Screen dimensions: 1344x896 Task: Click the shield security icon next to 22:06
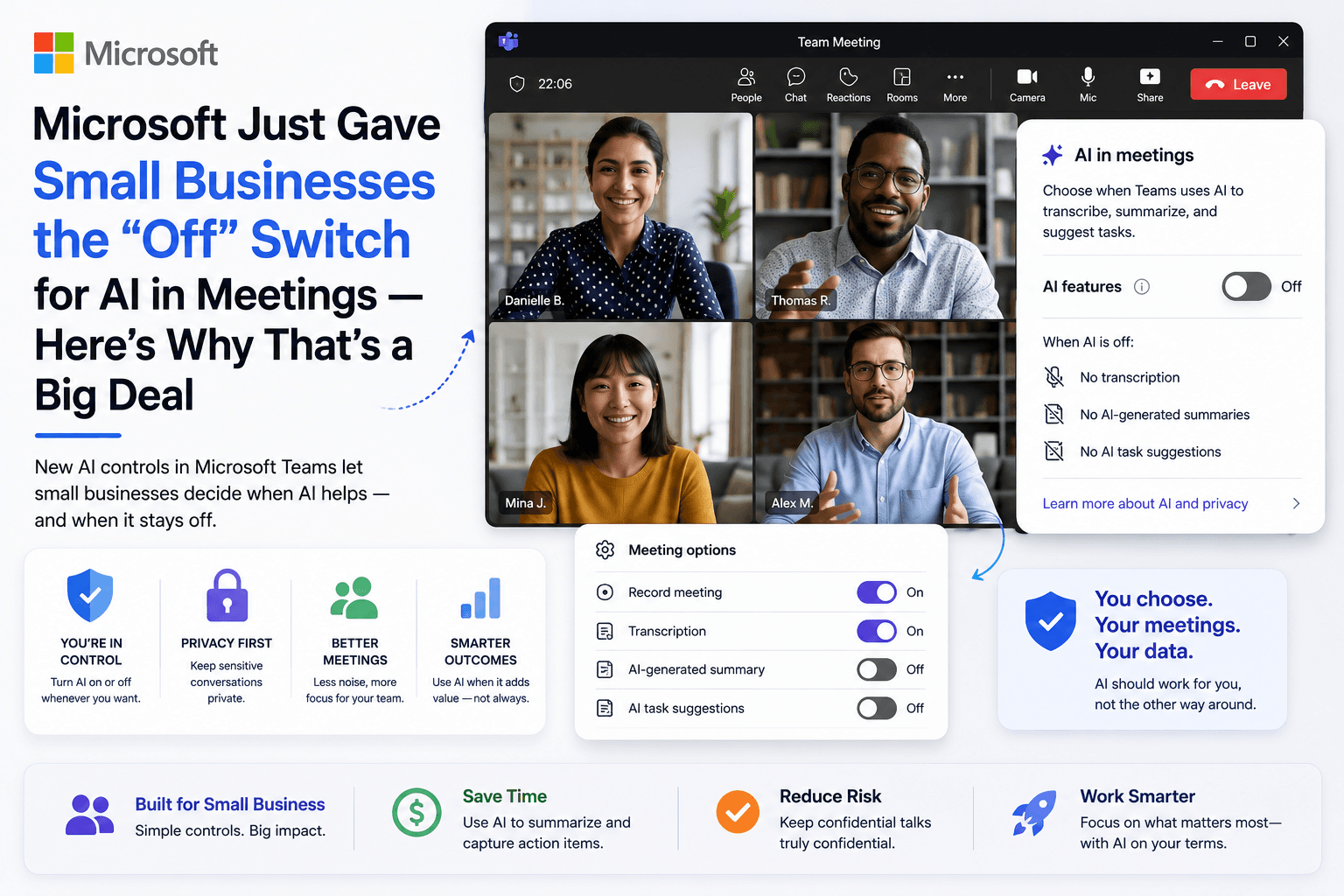517,84
